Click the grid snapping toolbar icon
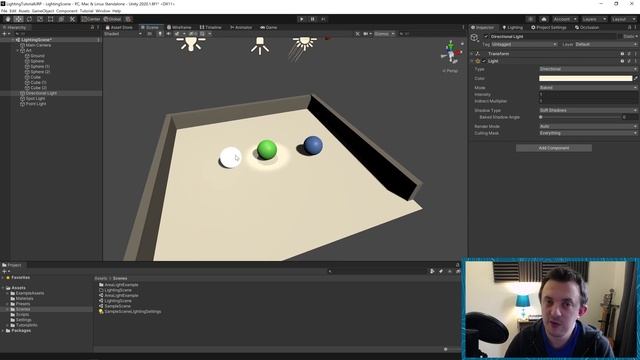Image resolution: width=640 pixels, height=360 pixels. coord(128,19)
